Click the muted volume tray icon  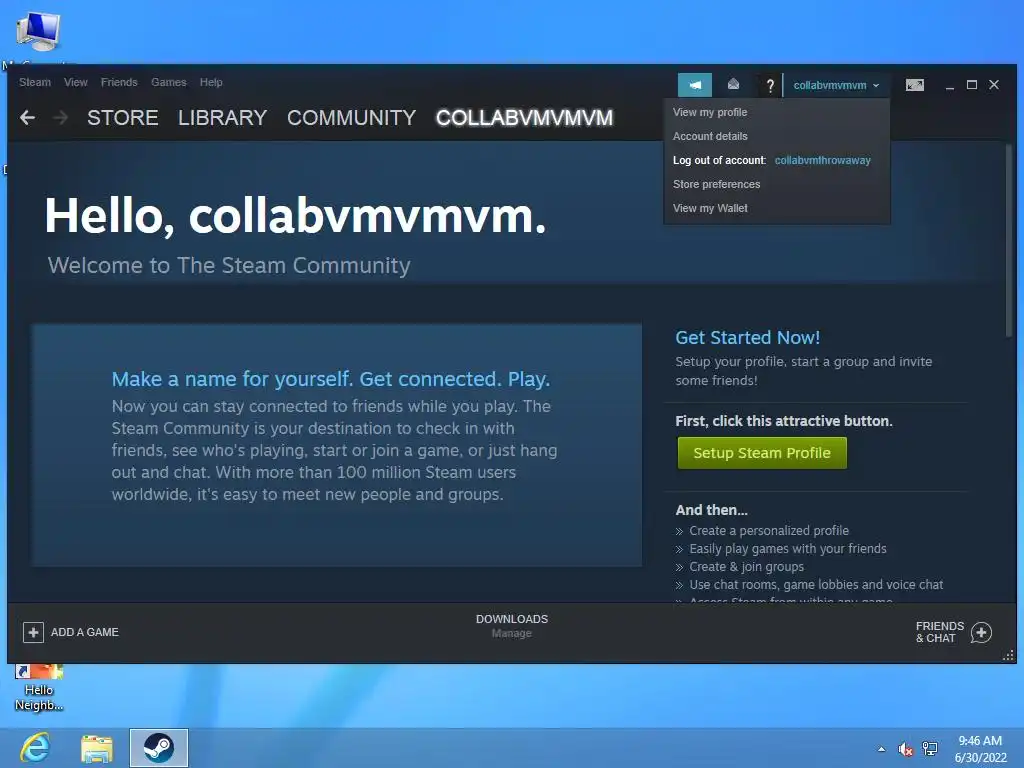click(x=905, y=749)
